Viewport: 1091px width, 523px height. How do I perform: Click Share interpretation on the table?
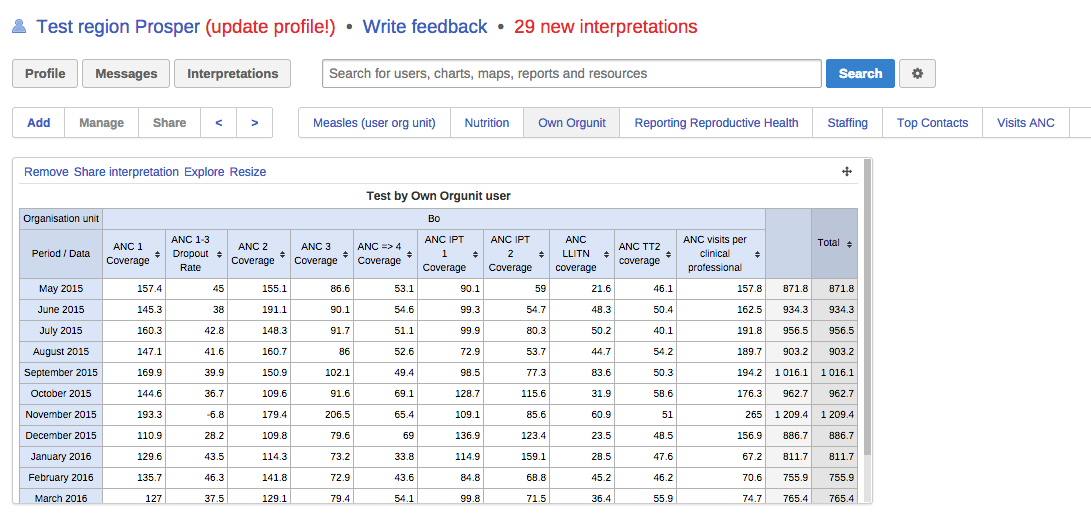[x=126, y=172]
